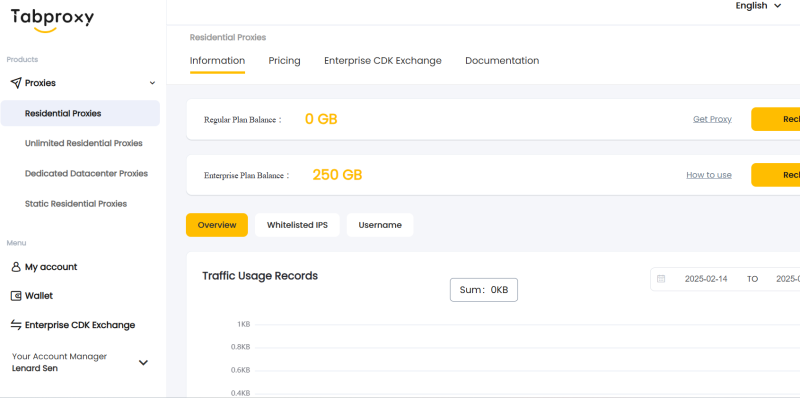Select the Whitelisted IPS tab
800x398 pixels.
point(297,225)
